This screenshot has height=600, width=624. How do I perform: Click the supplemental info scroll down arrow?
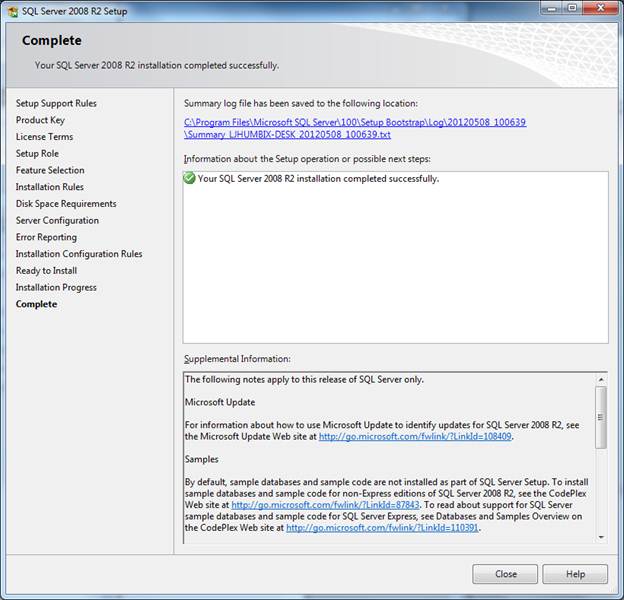pyautogui.click(x=601, y=538)
